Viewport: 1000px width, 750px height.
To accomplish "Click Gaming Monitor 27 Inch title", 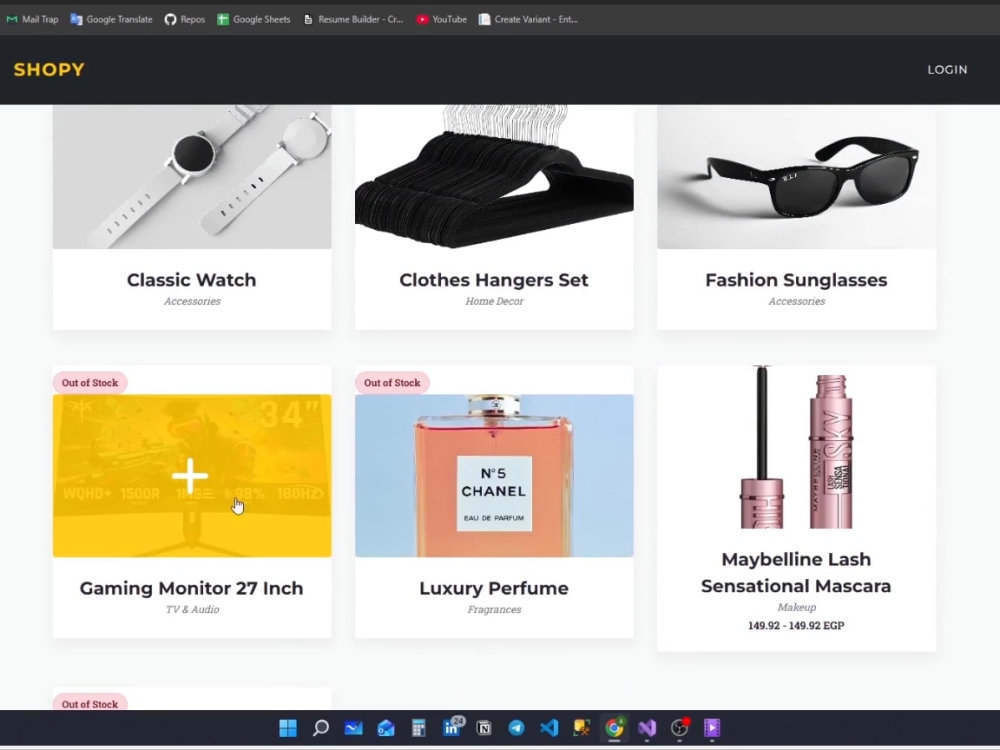I will coord(191,588).
